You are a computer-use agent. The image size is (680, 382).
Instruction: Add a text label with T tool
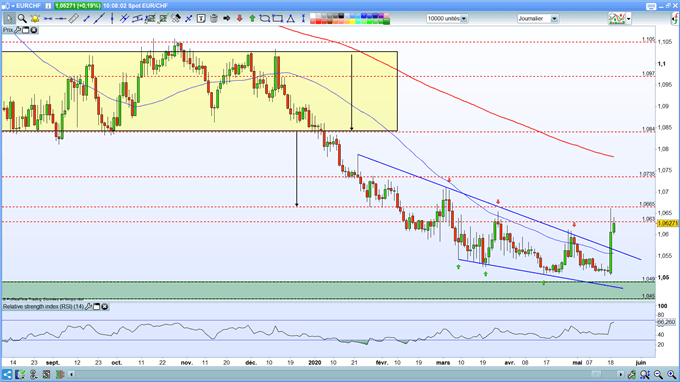point(201,19)
